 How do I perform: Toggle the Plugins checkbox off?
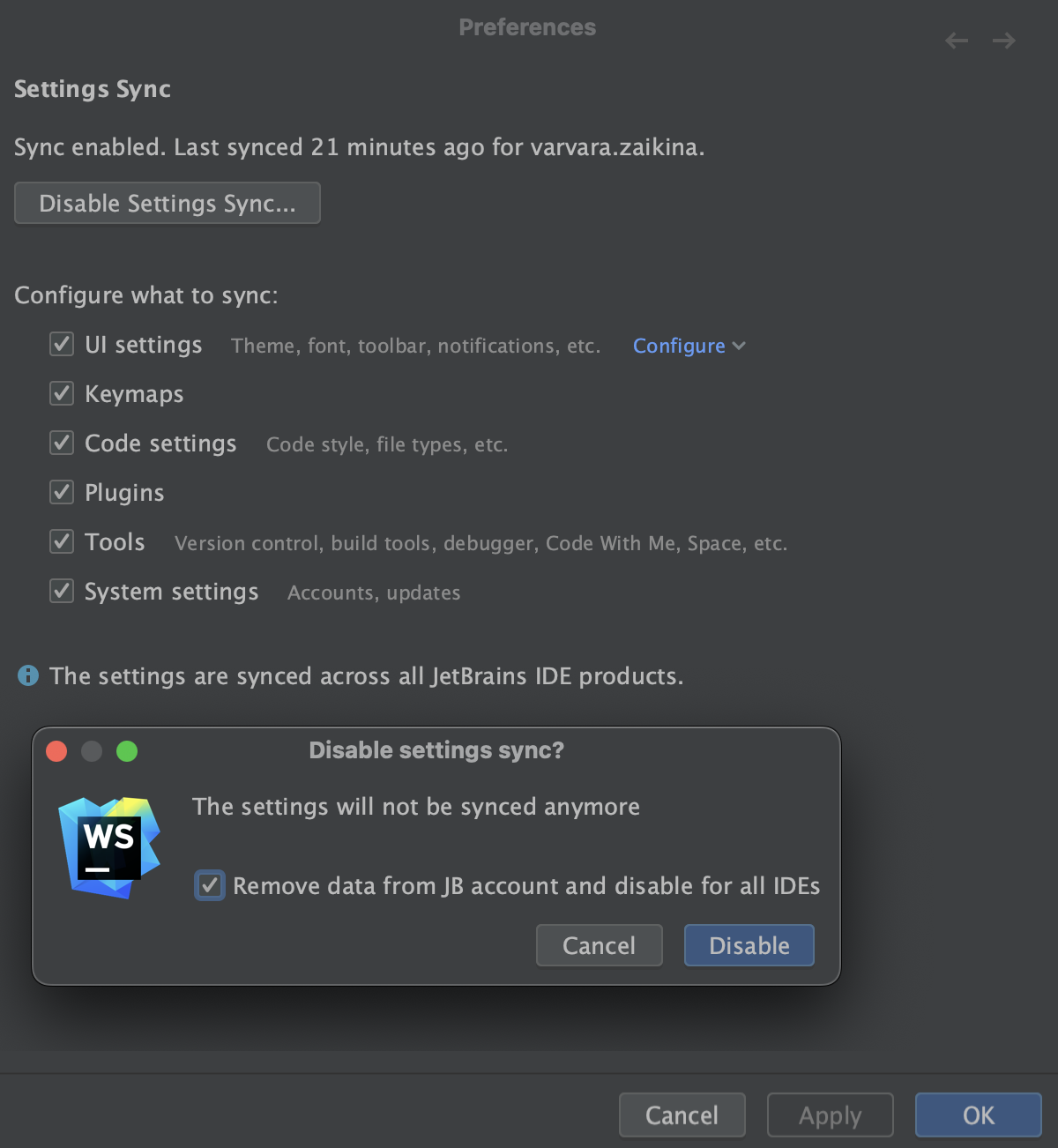coord(61,492)
